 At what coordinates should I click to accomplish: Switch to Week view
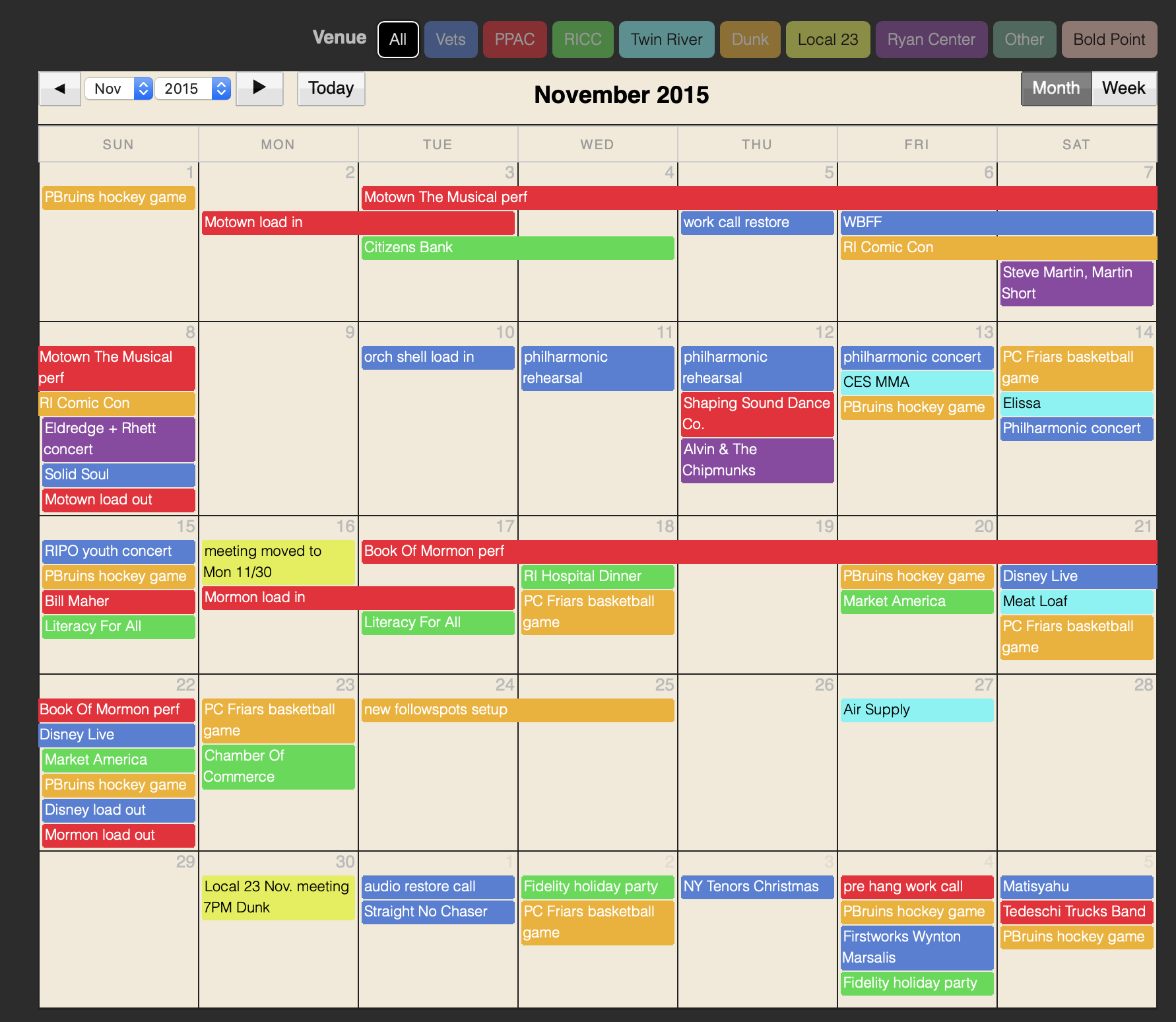click(x=1123, y=88)
